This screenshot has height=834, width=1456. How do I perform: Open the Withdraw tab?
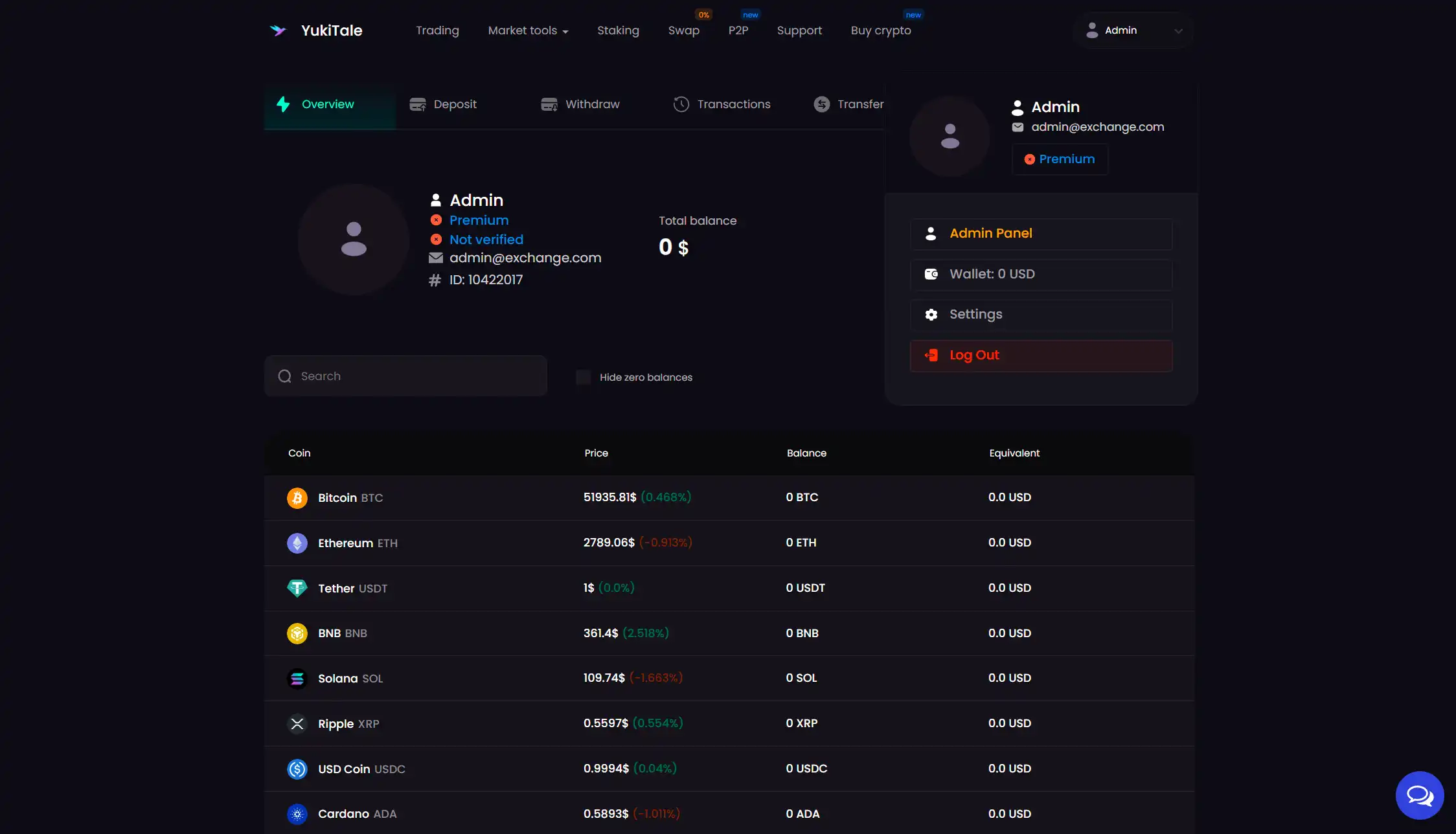580,104
